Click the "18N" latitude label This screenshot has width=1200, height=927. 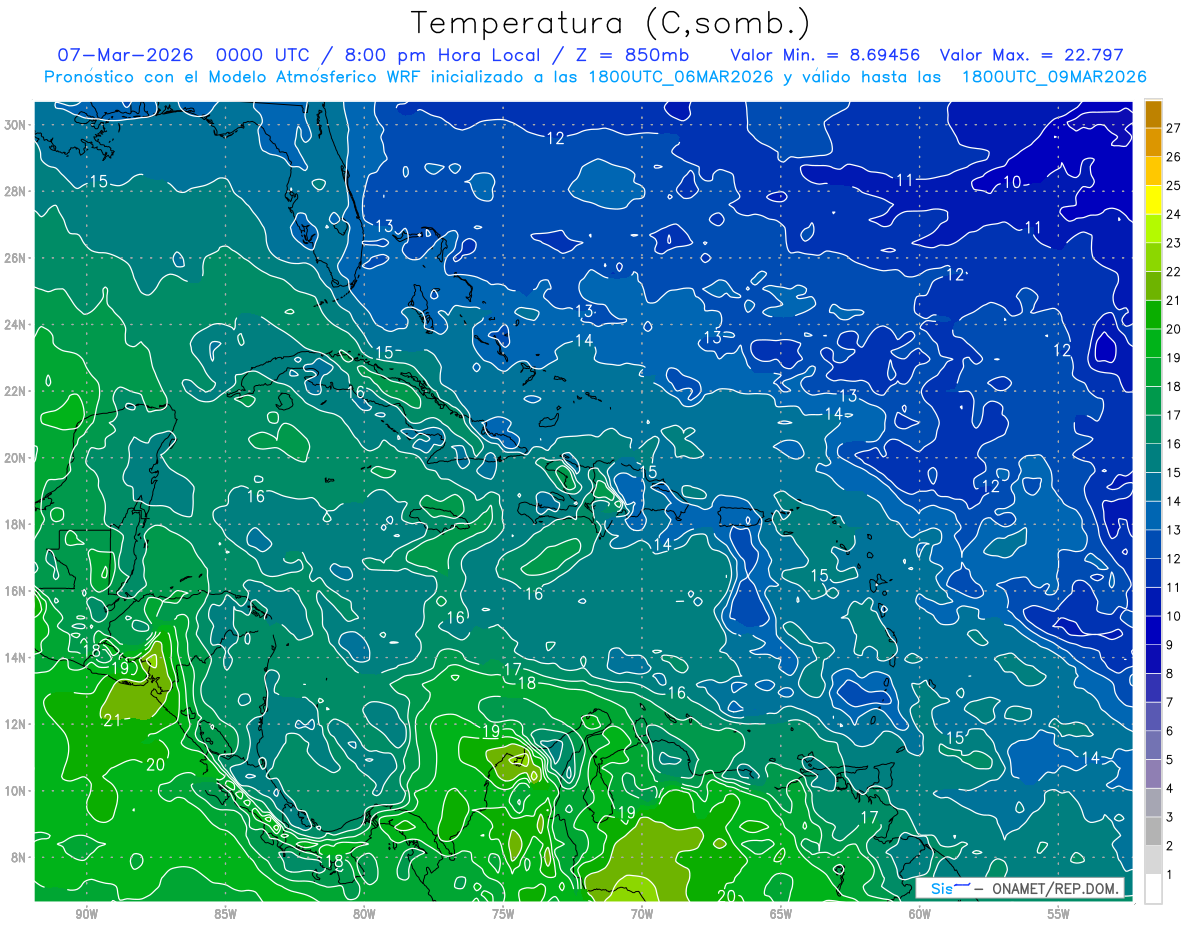[15, 524]
